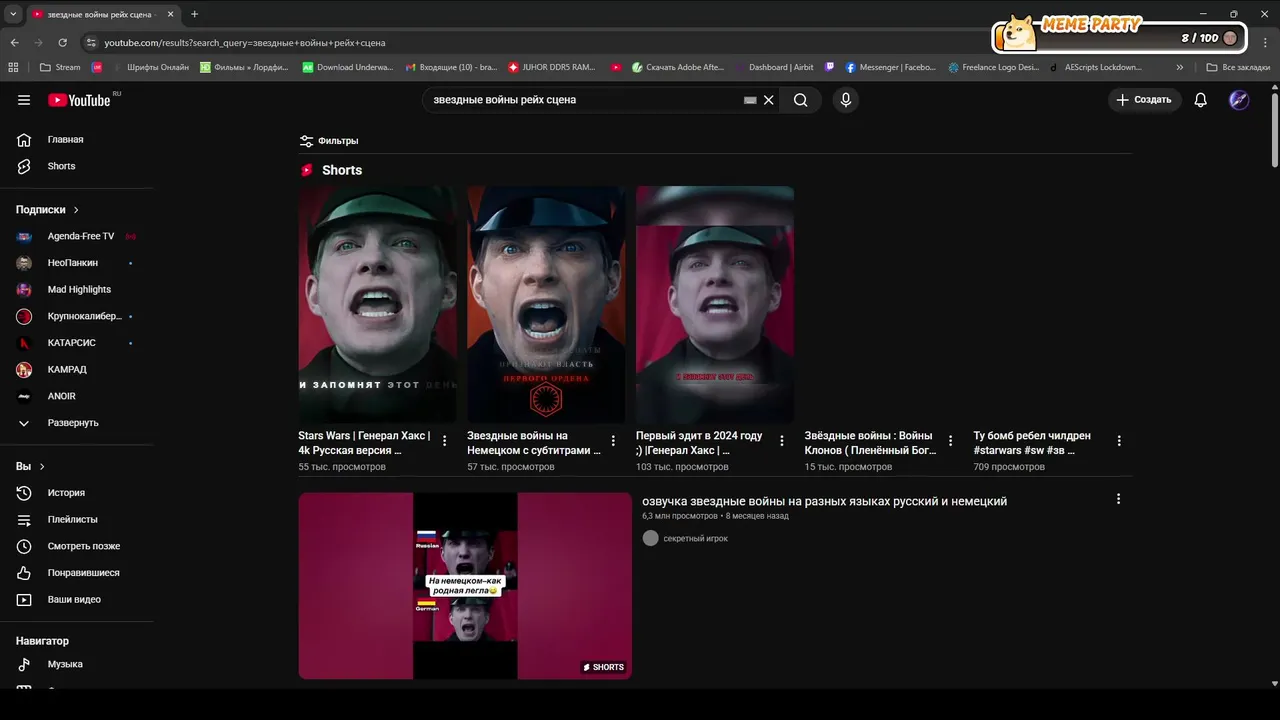Click the browser back arrow
1280x720 pixels.
14,43
